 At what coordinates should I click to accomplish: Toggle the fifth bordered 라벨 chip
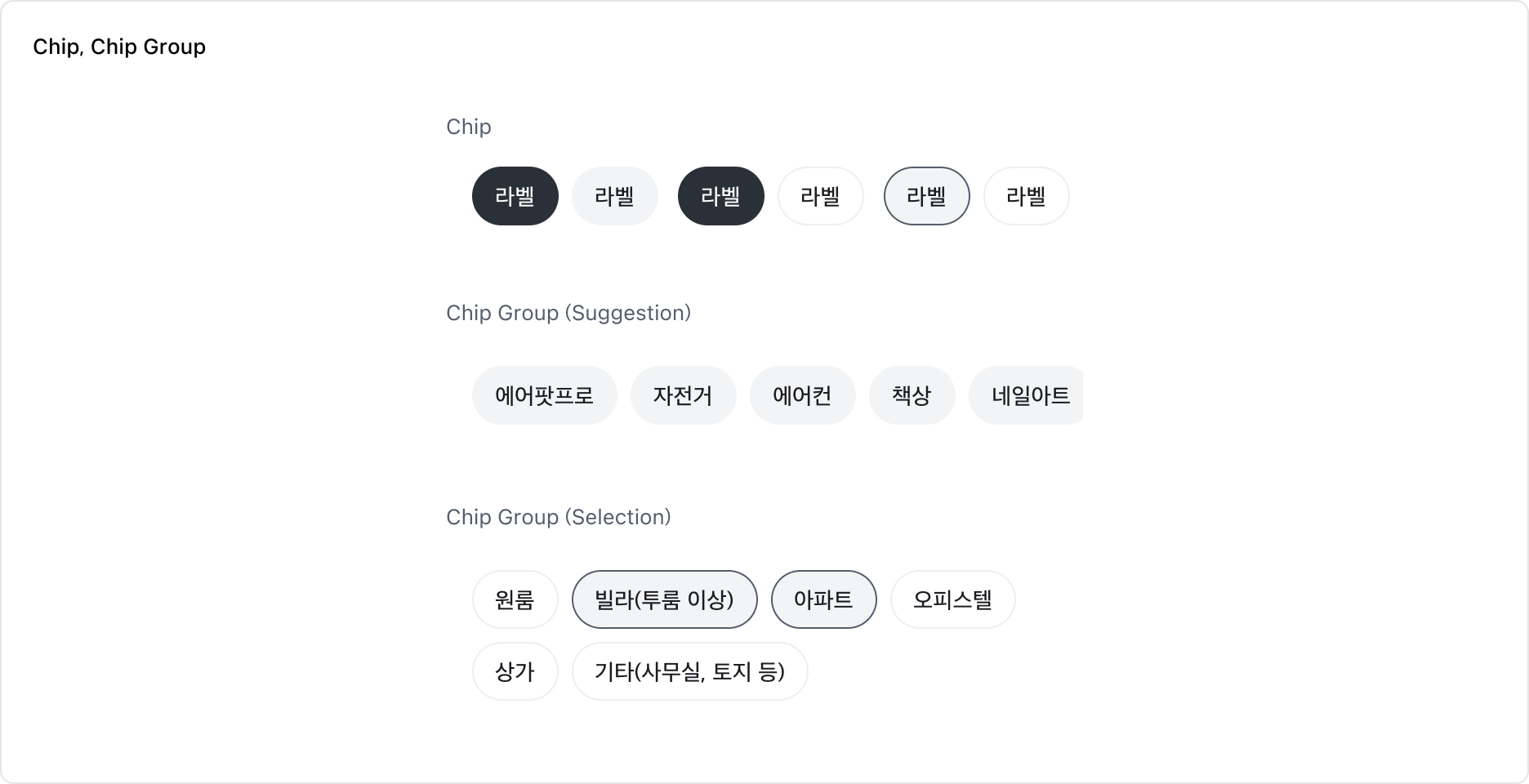(x=927, y=196)
